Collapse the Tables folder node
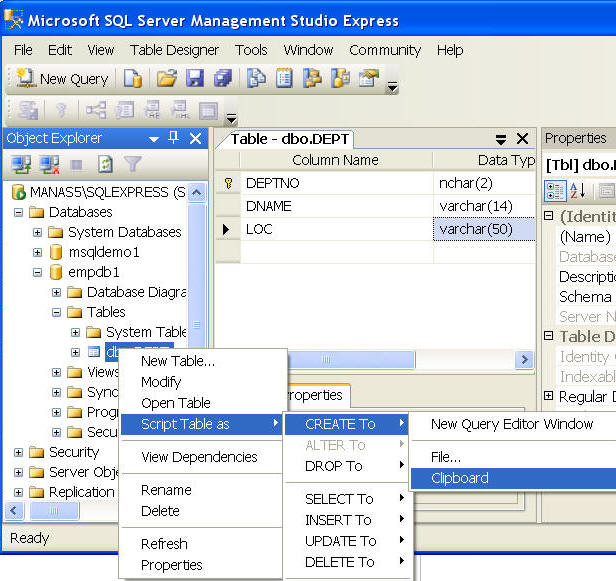Screen dimensions: 616x581 point(57,312)
